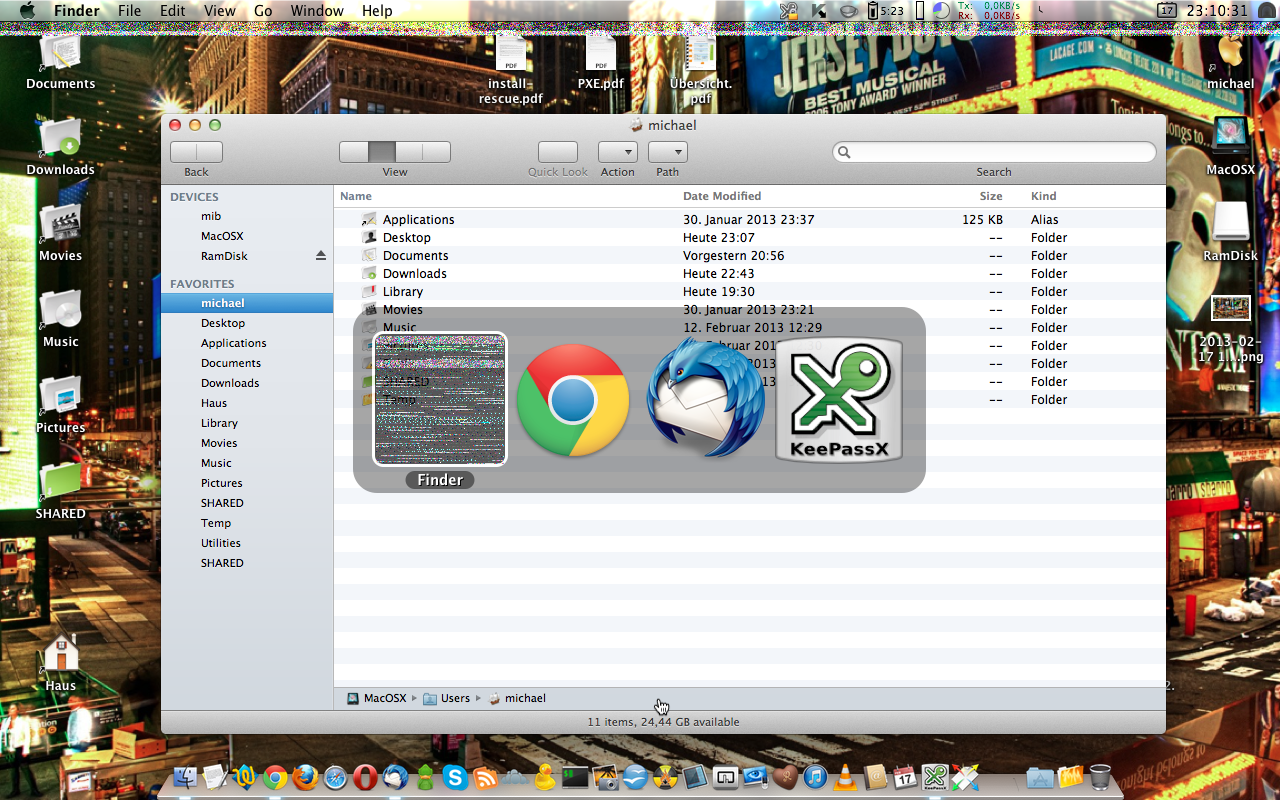This screenshot has height=800, width=1280.
Task: Open Terminal from the Dock
Action: tap(575, 777)
